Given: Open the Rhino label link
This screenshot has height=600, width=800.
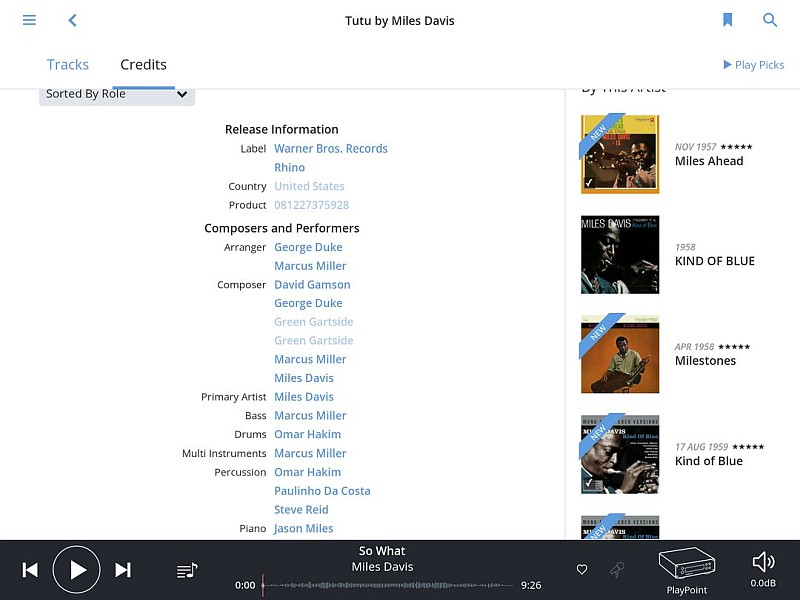Looking at the screenshot, I should [x=289, y=167].
